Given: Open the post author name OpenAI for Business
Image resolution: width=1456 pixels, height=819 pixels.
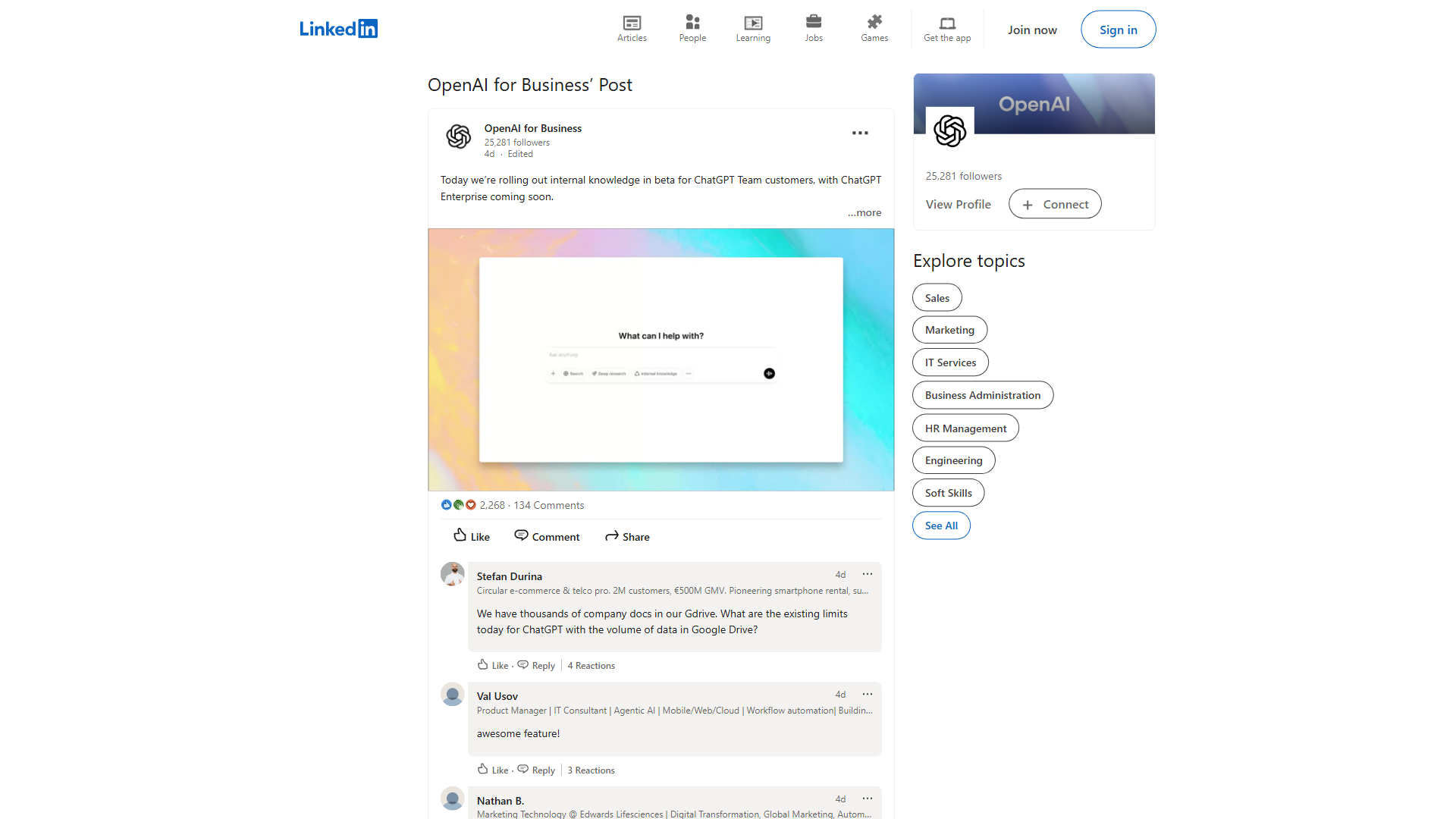Looking at the screenshot, I should (x=533, y=128).
